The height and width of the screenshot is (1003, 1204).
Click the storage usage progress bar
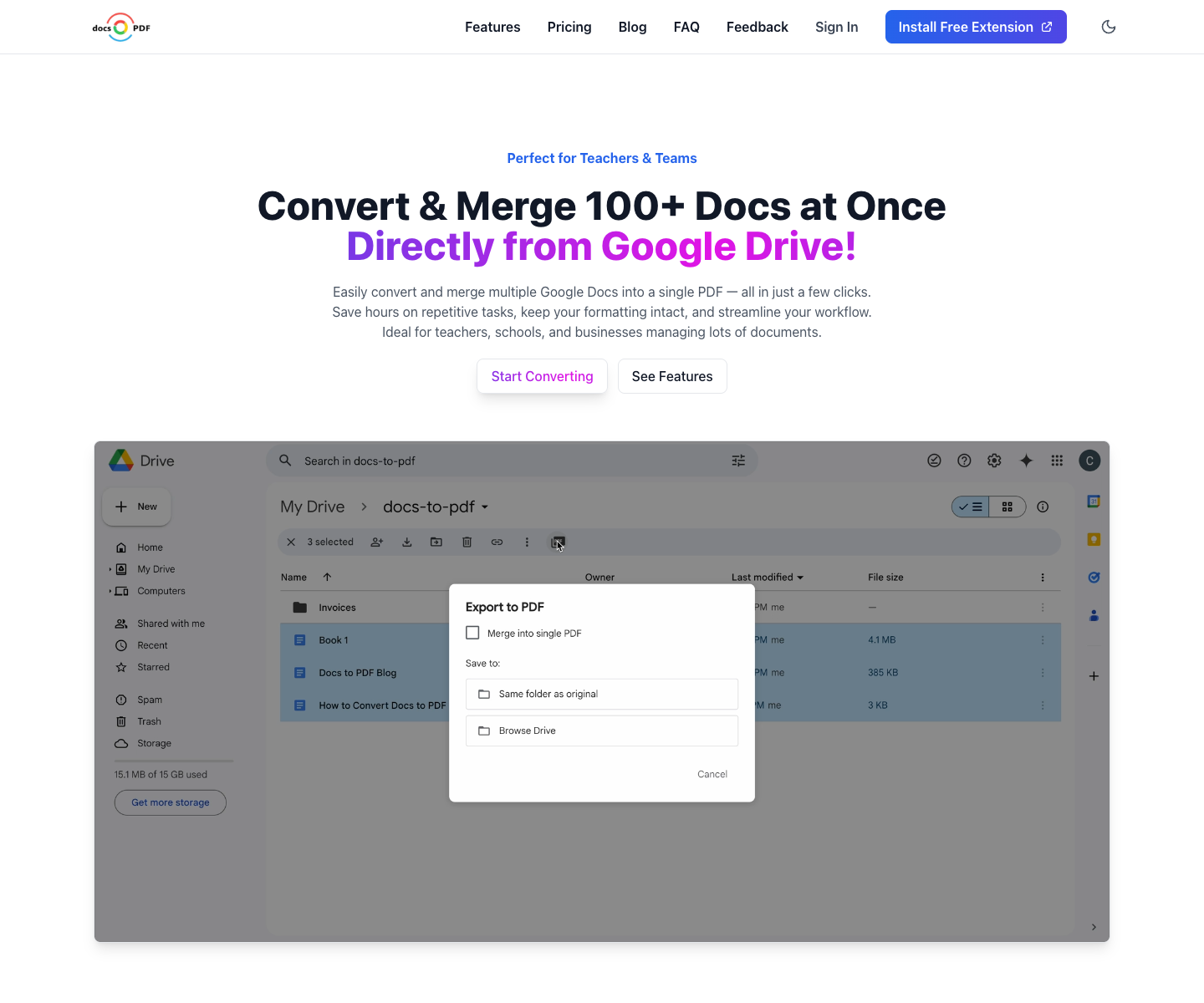point(174,761)
